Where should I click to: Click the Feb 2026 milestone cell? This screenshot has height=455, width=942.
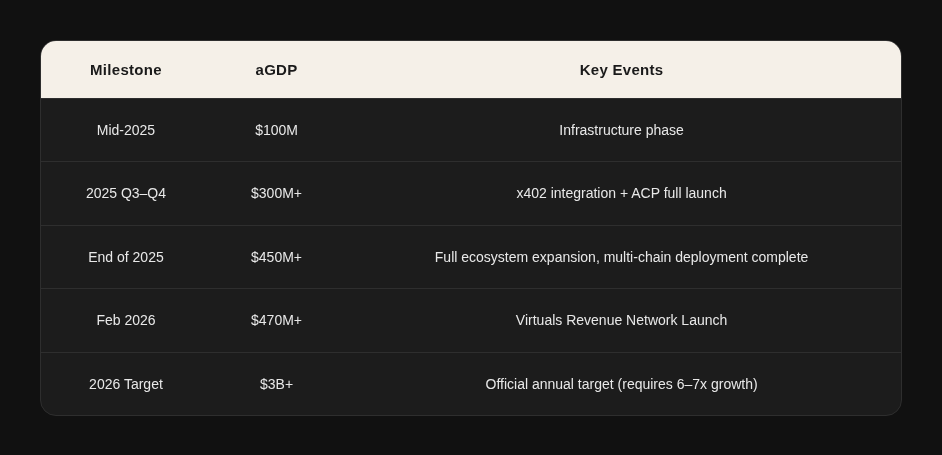coord(126,320)
